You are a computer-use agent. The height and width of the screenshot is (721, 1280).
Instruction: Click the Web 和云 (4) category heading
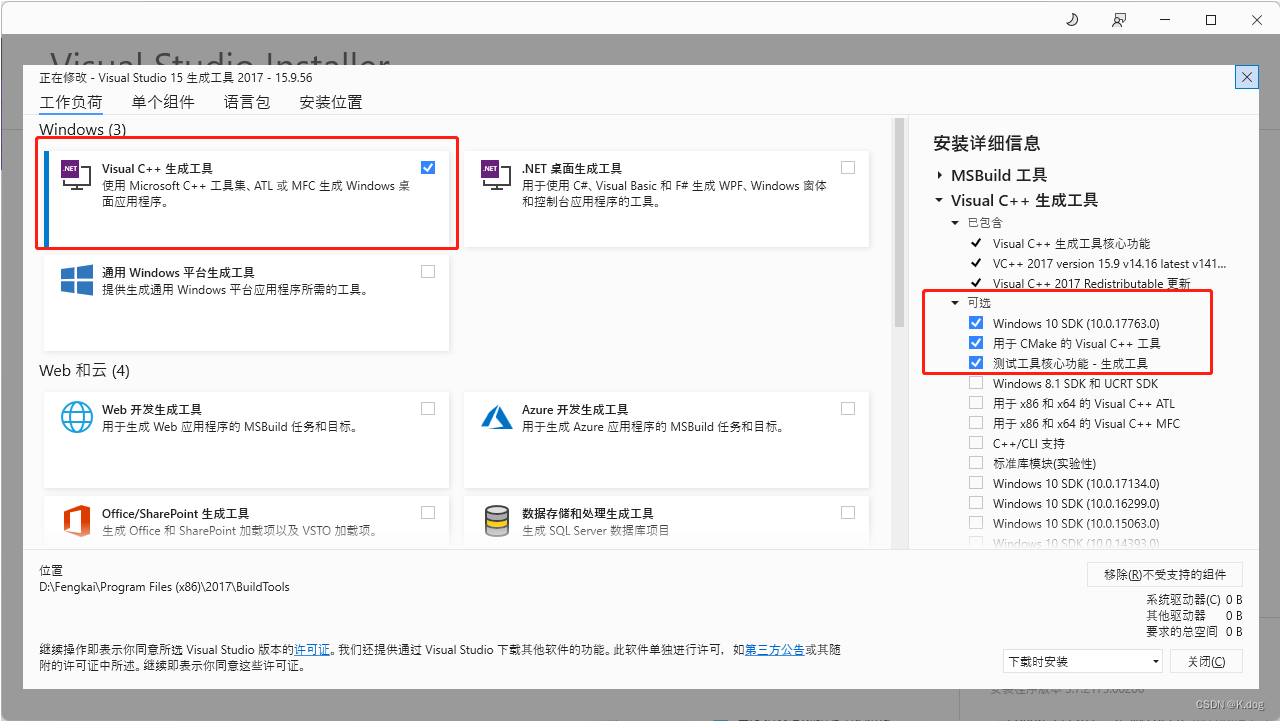85,371
